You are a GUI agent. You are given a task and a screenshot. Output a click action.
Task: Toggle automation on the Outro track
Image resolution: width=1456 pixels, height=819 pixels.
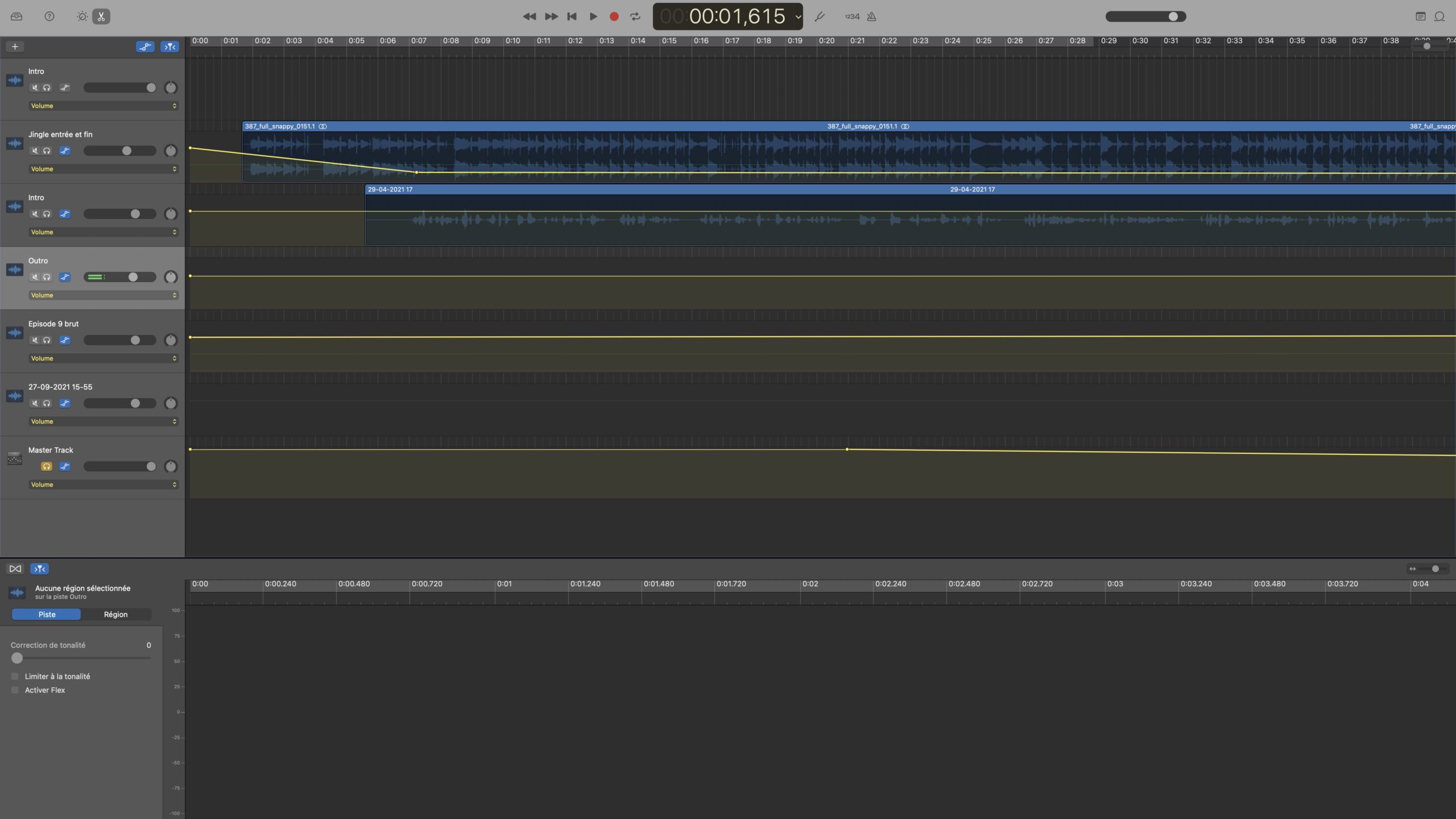click(x=65, y=277)
